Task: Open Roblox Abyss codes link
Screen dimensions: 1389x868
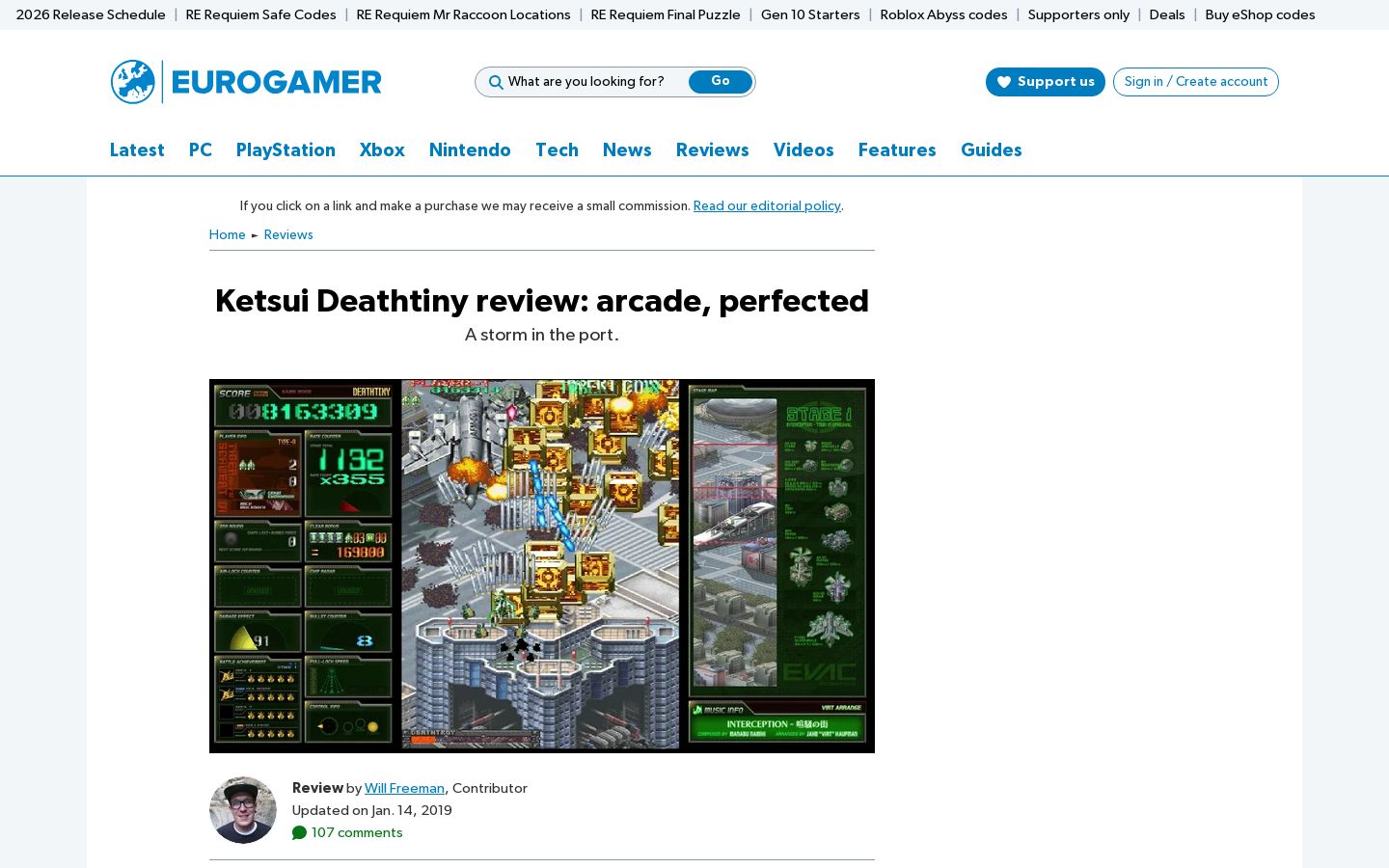Action: (x=943, y=14)
